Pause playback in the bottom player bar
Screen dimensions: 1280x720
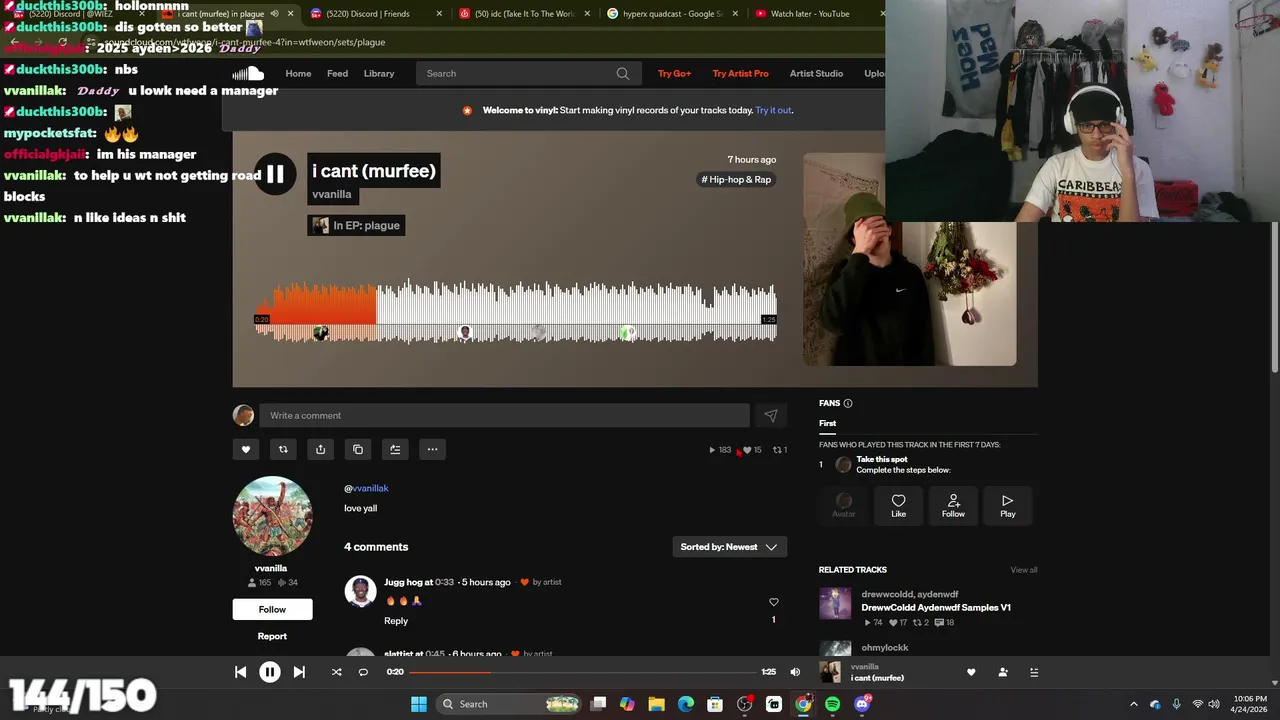click(270, 672)
